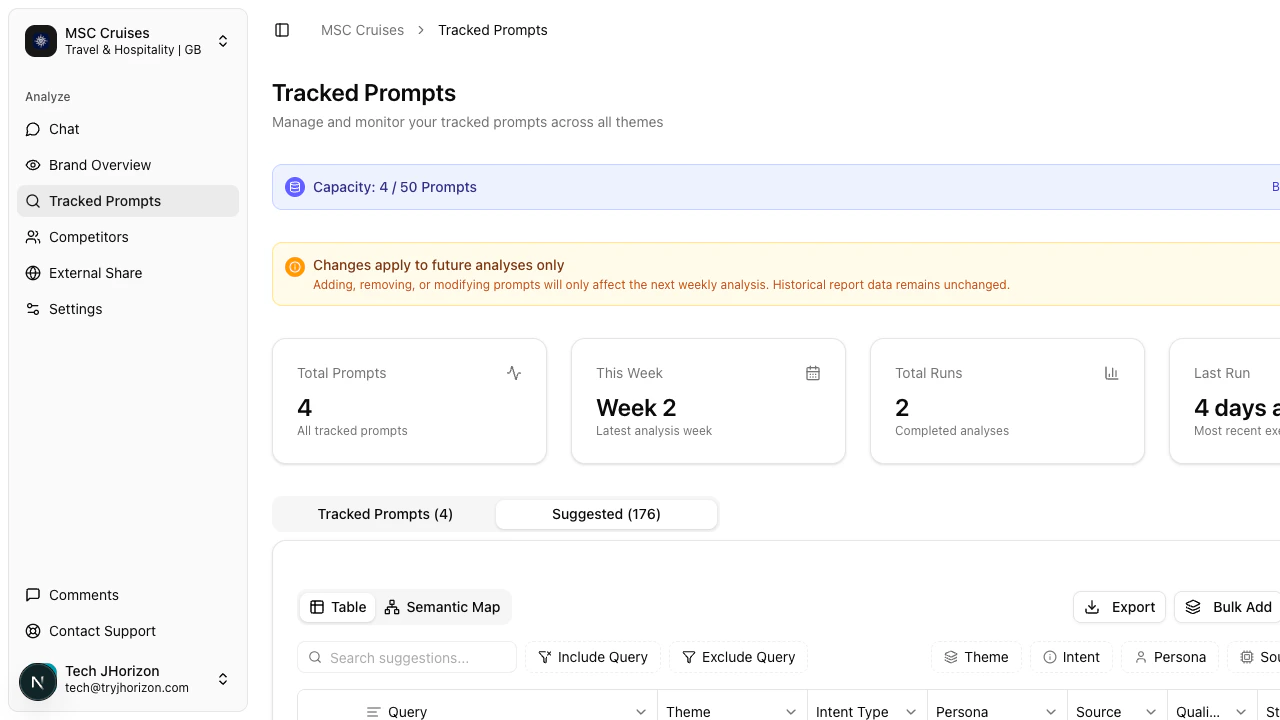This screenshot has height=720, width=1280.
Task: Switch to the Suggested (176) tab
Action: (x=606, y=514)
